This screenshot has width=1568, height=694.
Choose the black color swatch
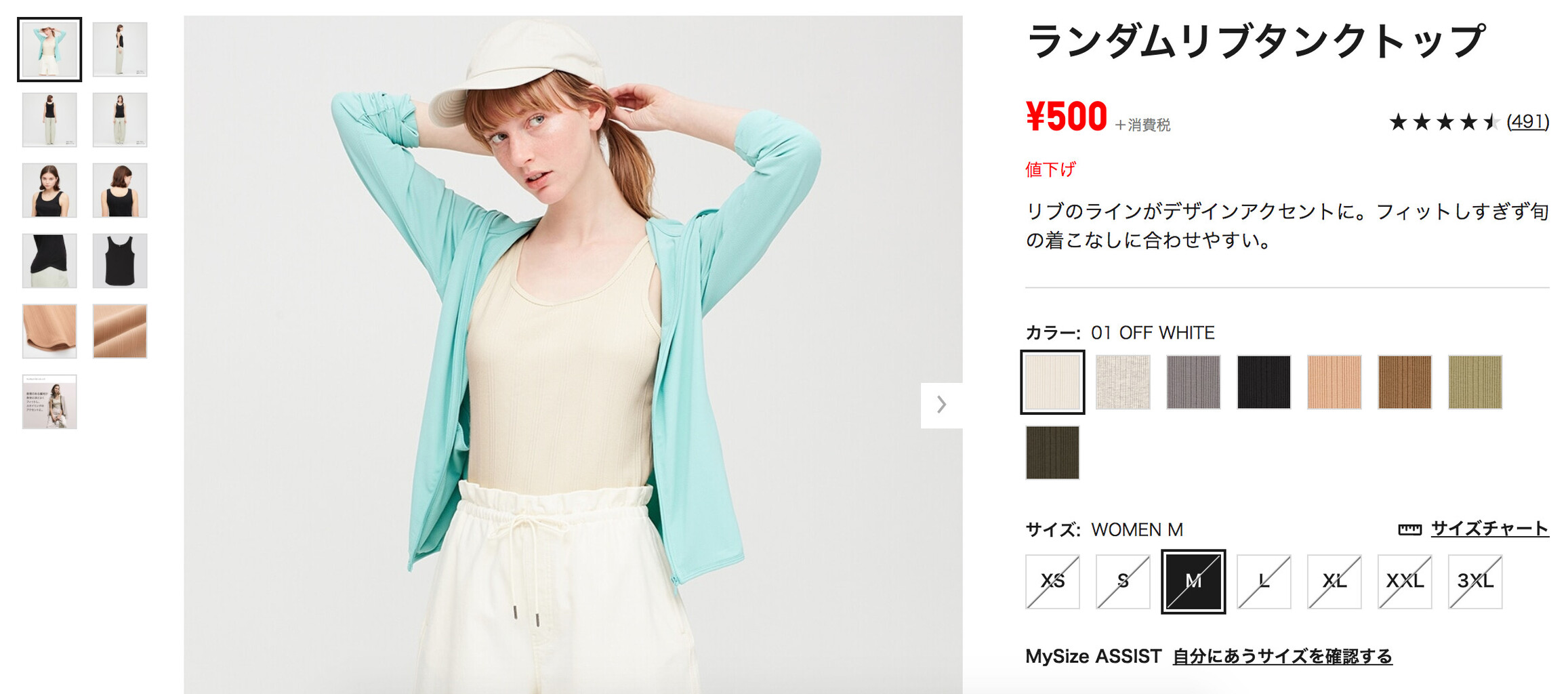pyautogui.click(x=1264, y=382)
